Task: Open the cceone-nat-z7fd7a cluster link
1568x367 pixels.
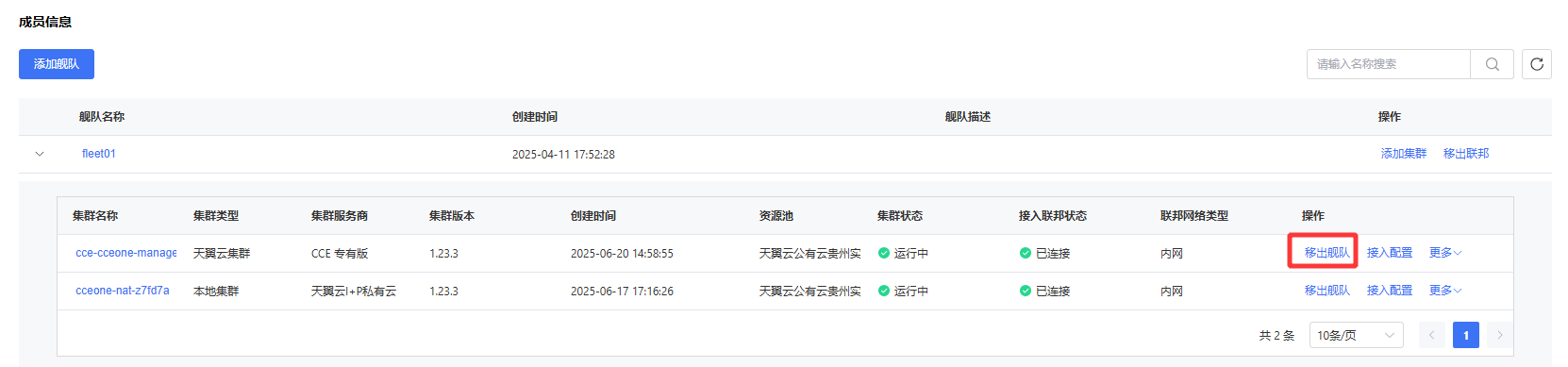Action: (123, 291)
